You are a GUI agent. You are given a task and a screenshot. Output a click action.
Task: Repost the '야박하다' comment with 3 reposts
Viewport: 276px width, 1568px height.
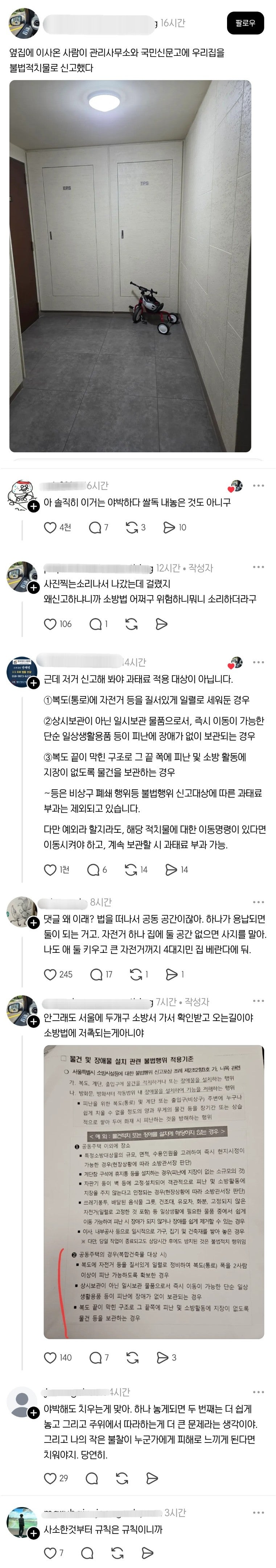[x=135, y=528]
